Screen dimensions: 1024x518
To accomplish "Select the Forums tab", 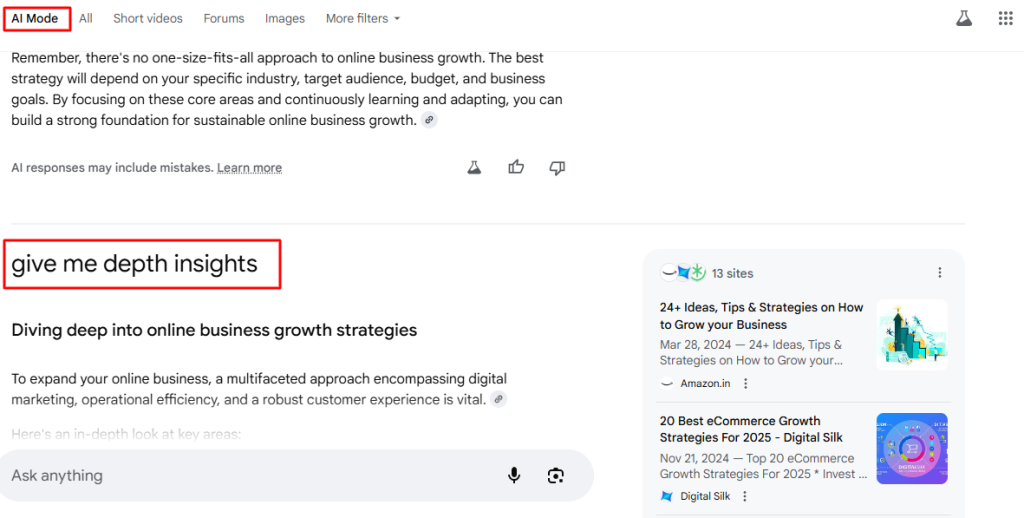I will pos(224,18).
